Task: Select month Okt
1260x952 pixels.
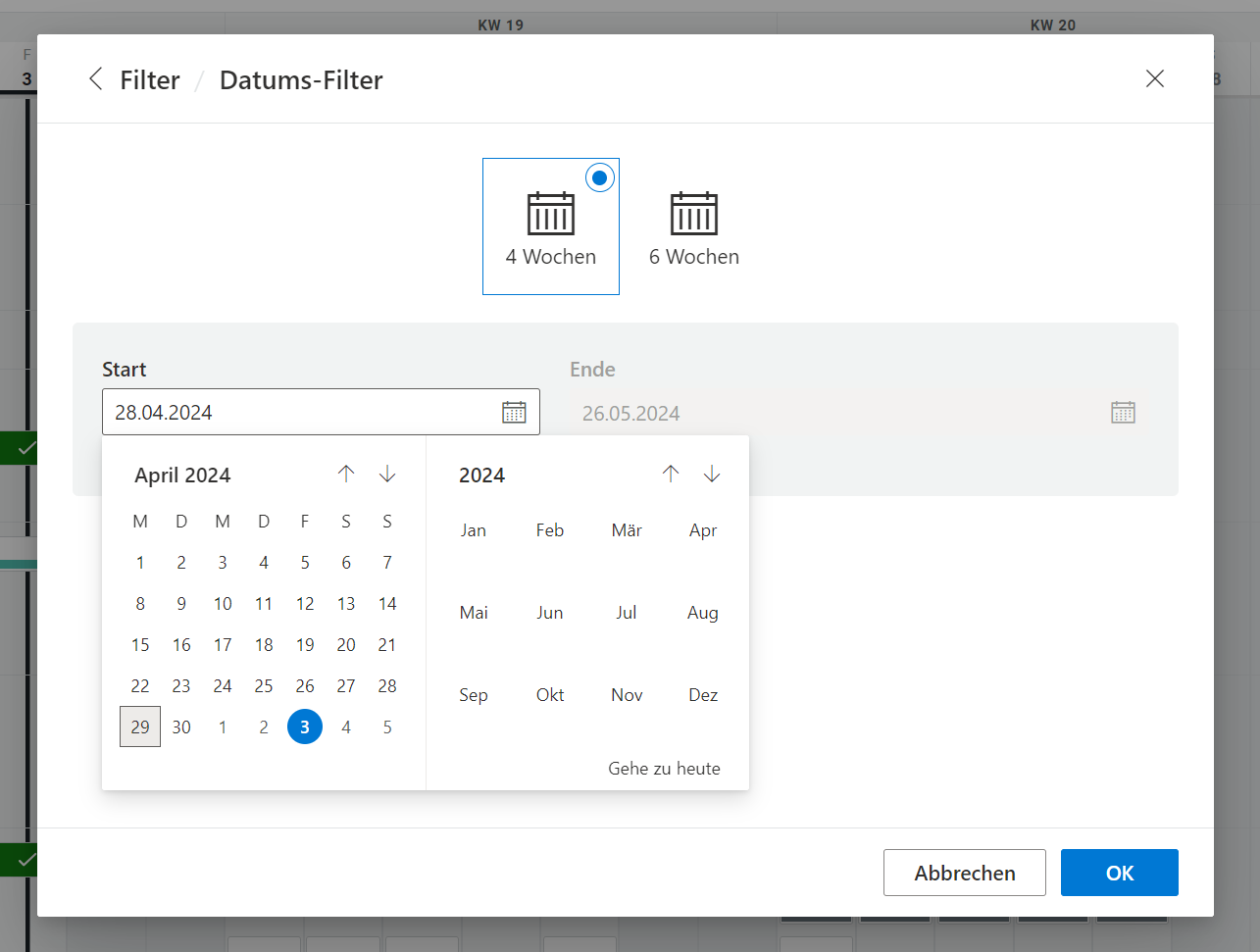Action: (550, 695)
